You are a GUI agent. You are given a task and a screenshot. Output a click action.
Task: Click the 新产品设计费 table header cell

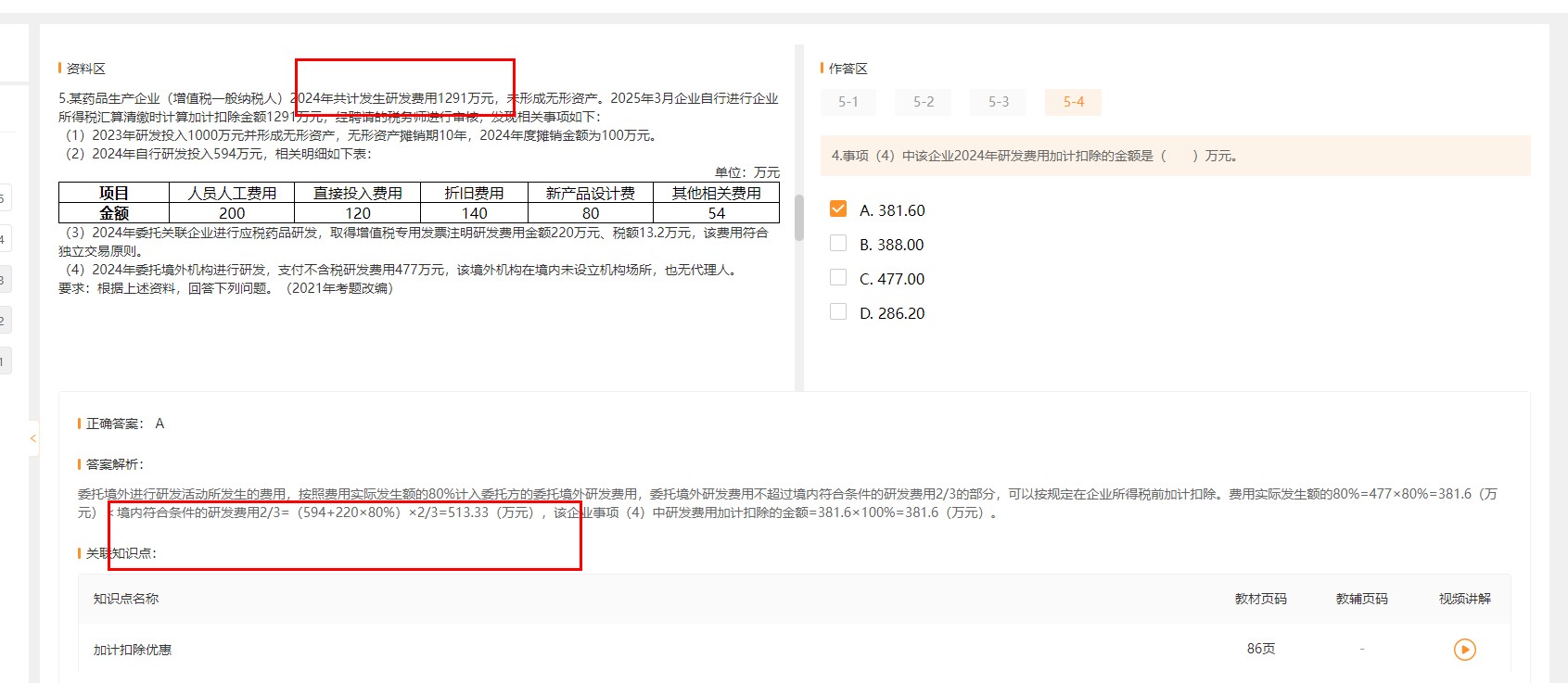point(591,193)
